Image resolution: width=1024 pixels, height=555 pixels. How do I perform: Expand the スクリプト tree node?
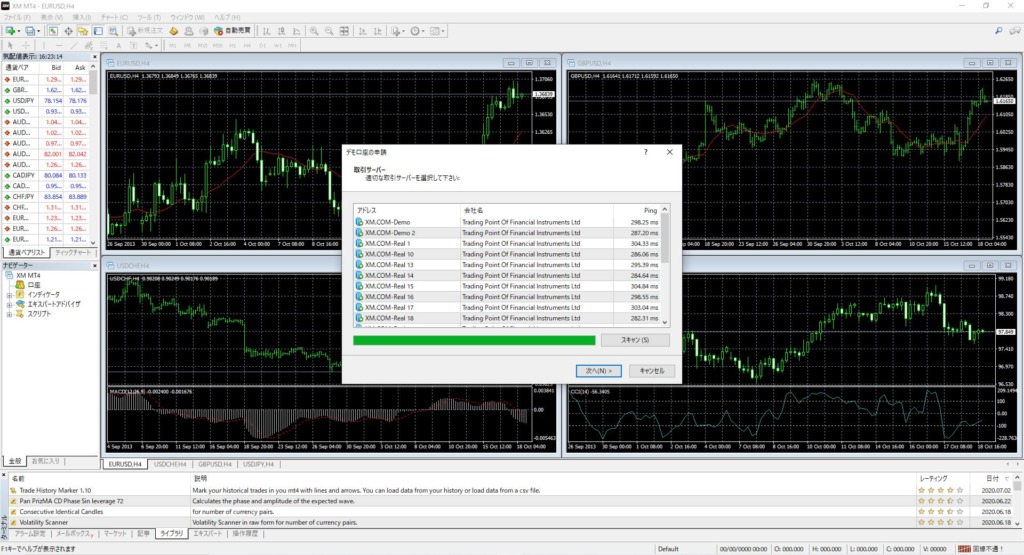click(x=10, y=314)
